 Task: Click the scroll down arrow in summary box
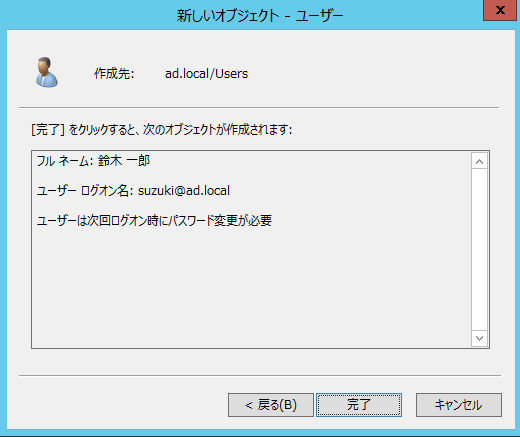tap(479, 338)
